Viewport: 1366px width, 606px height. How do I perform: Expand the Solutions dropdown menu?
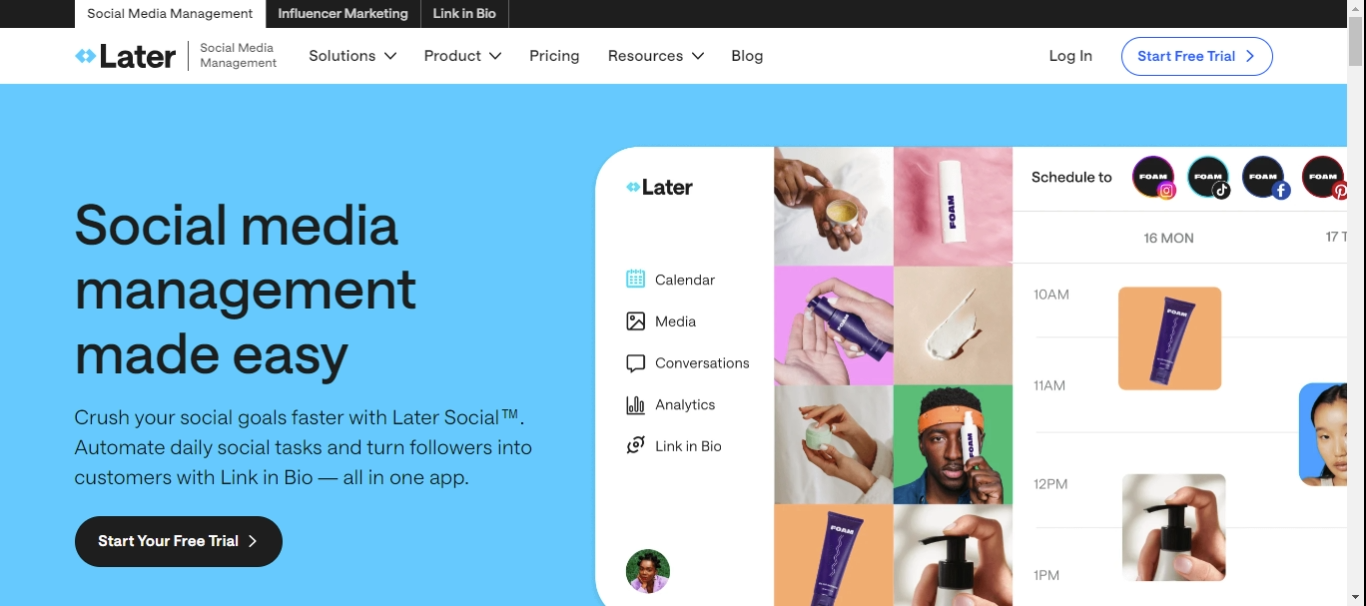click(352, 56)
